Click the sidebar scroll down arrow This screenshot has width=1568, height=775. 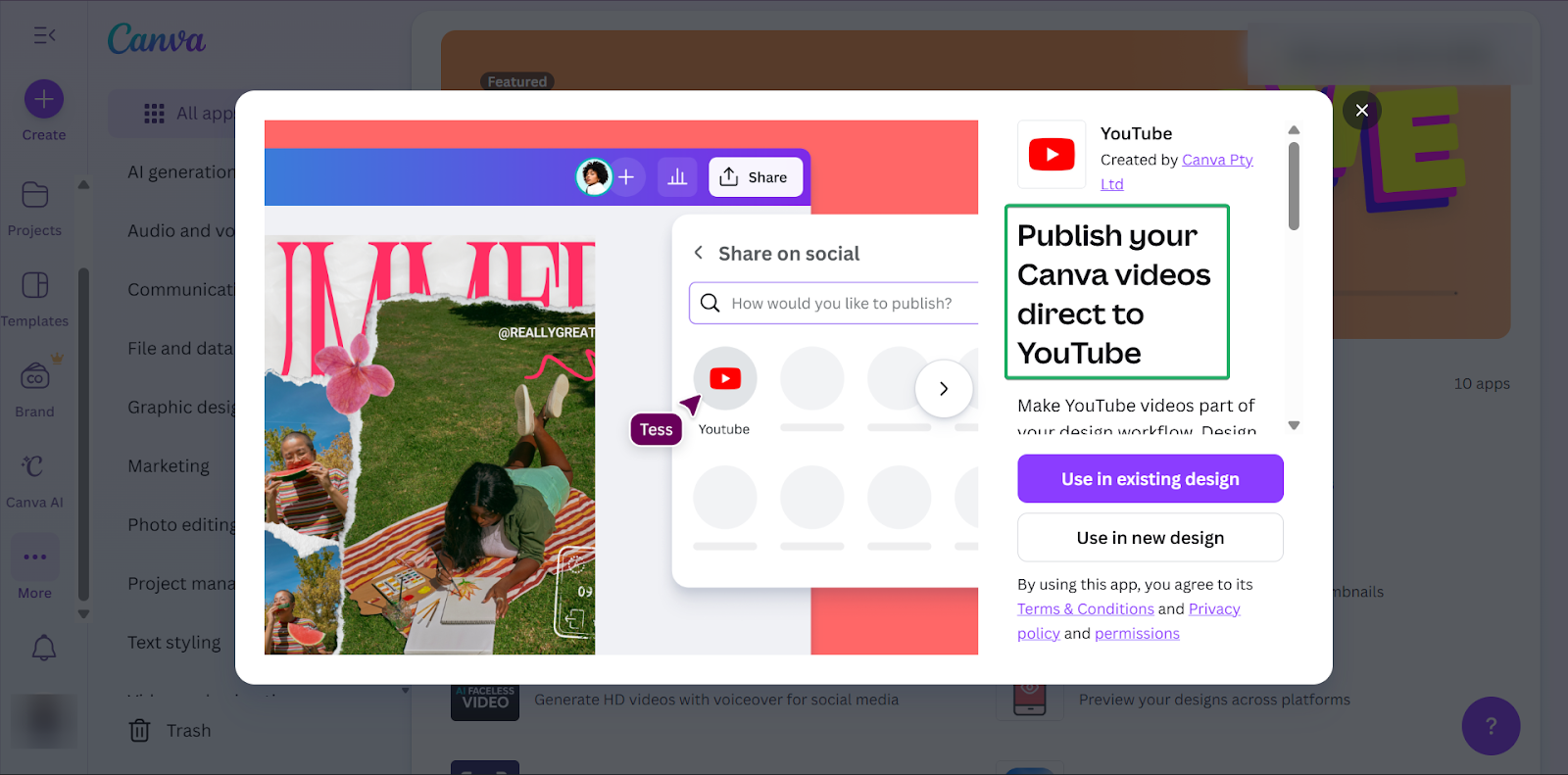[x=83, y=614]
